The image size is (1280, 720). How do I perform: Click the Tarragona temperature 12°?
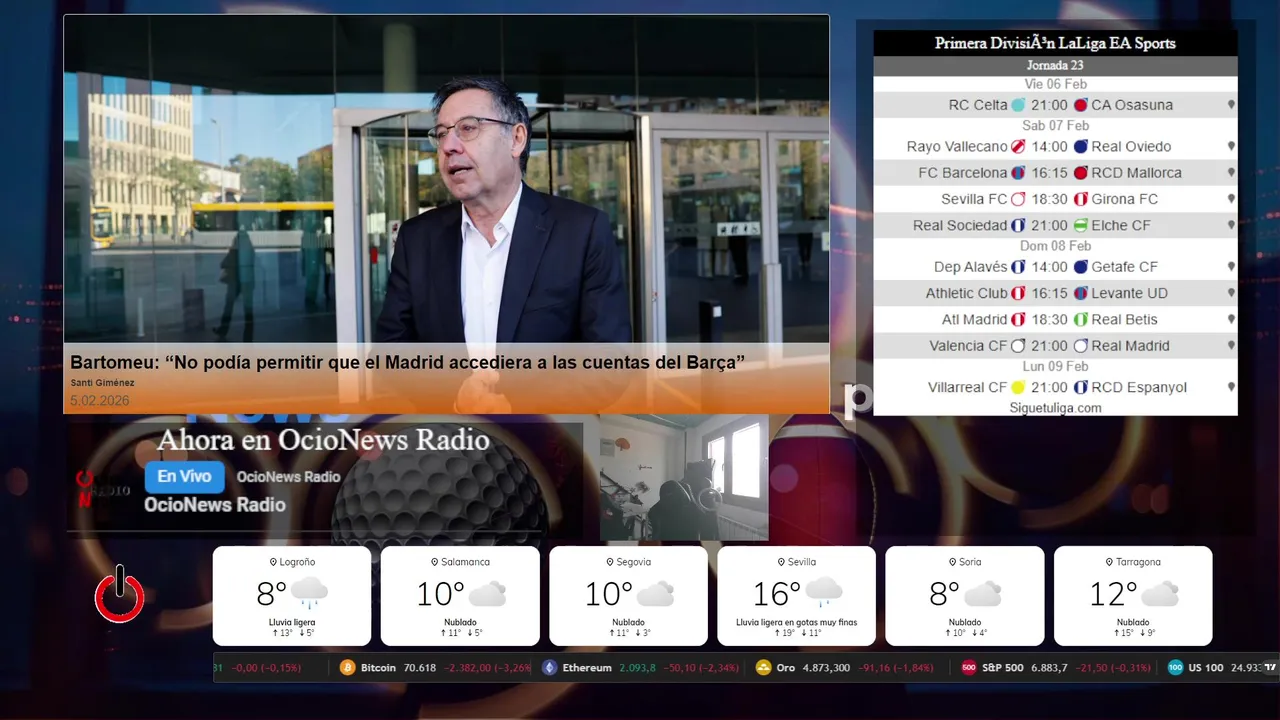1113,594
